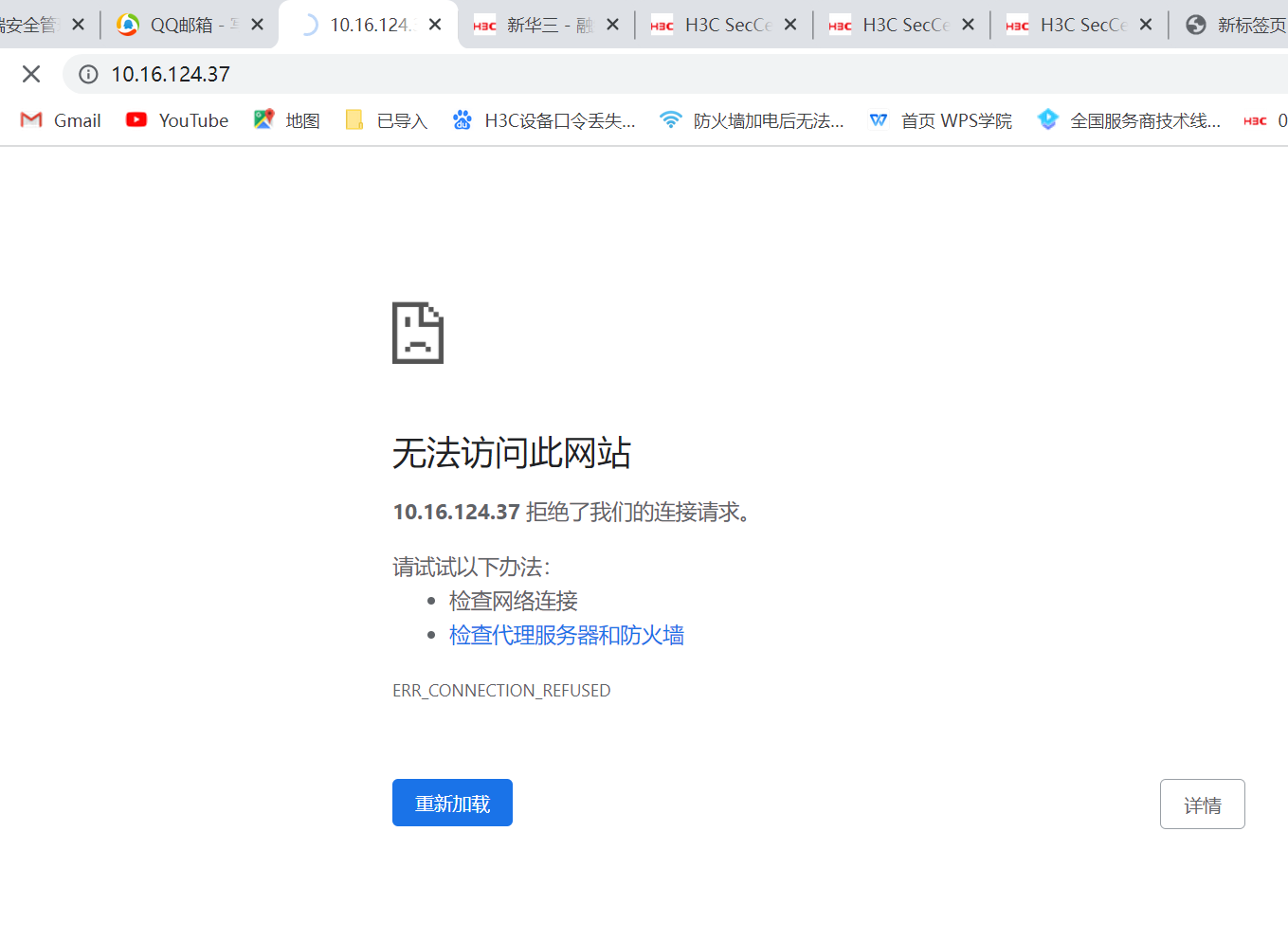This screenshot has height=940, width=1288.
Task: Close the partly hidden 安全管 tab
Action: tap(79, 25)
